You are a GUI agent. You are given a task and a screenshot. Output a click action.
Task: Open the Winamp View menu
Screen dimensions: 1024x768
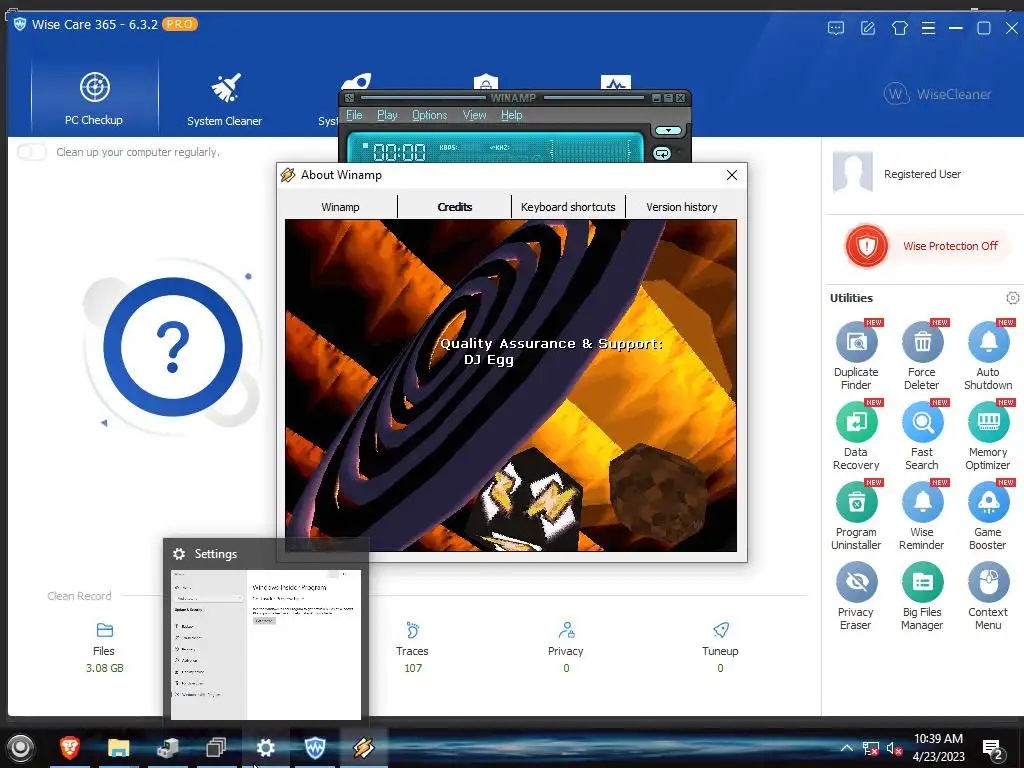pos(475,115)
